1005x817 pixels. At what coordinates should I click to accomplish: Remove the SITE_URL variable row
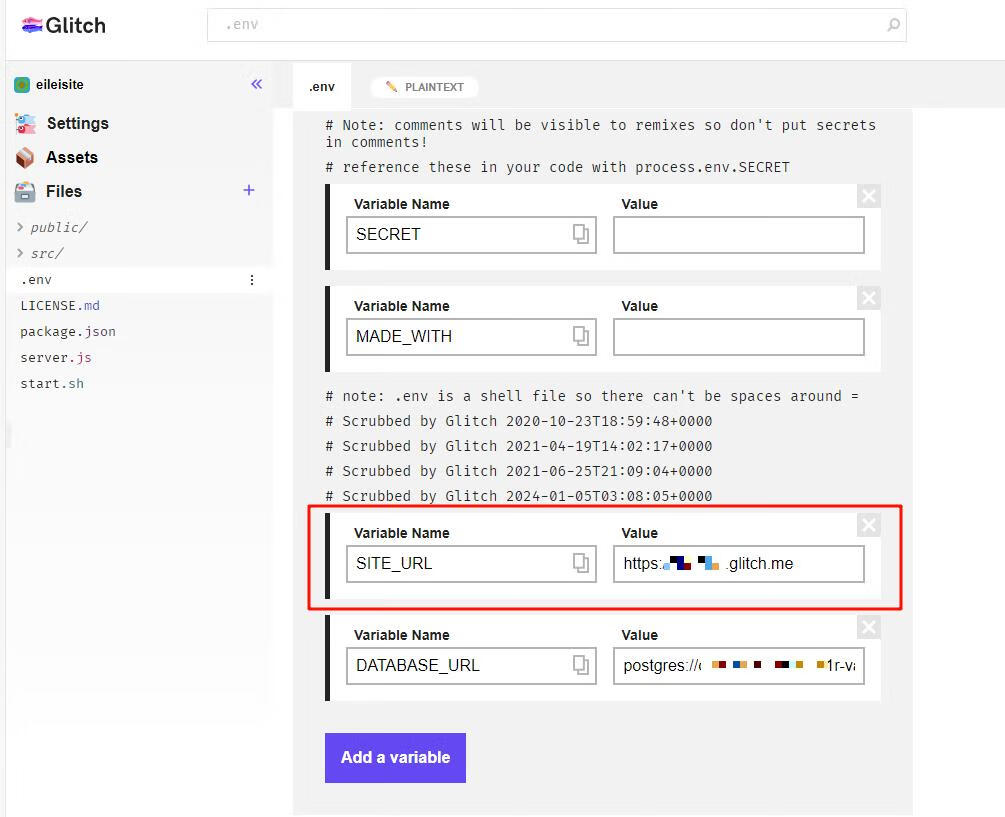tap(868, 525)
